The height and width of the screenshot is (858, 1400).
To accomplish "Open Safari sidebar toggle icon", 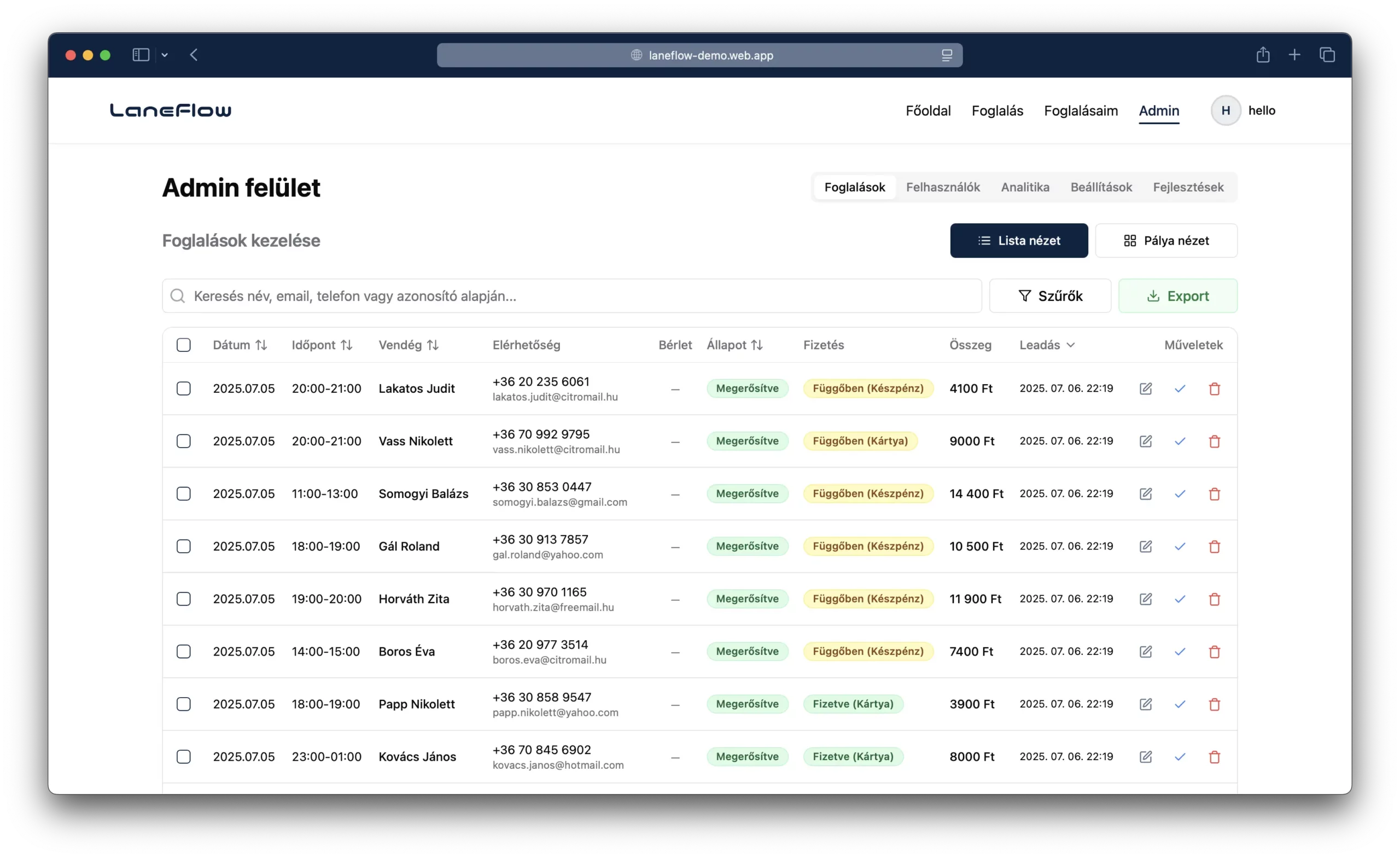I will tap(141, 55).
